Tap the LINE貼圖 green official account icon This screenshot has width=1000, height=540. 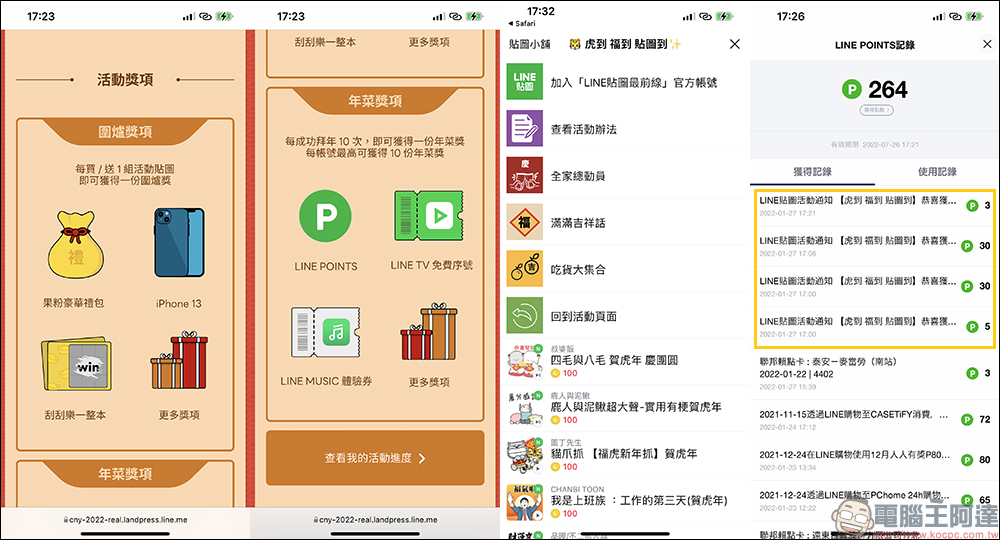tap(525, 82)
